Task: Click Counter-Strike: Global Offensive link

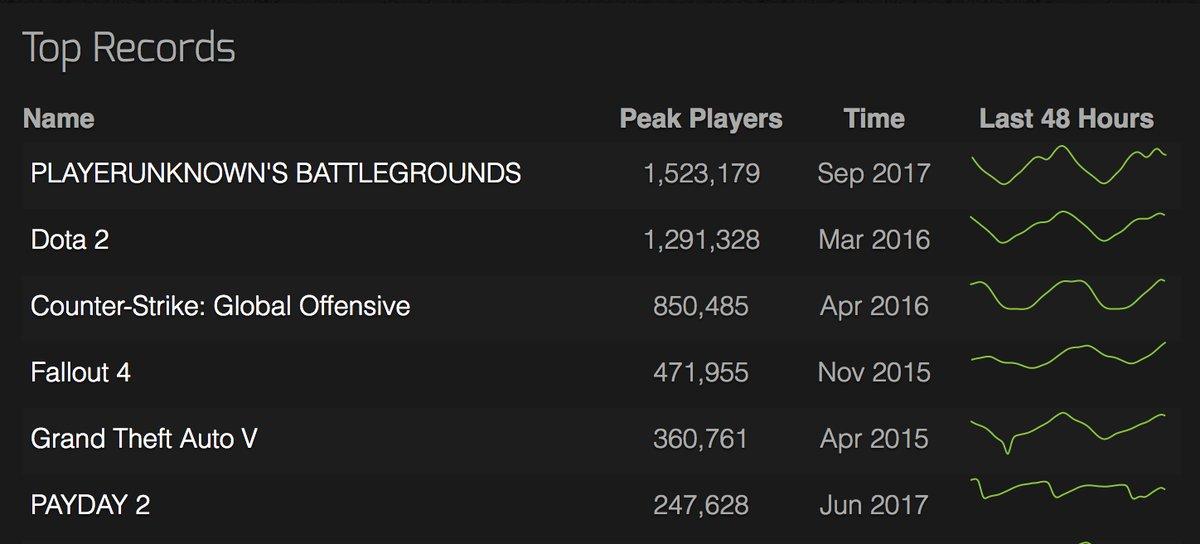Action: (x=220, y=306)
